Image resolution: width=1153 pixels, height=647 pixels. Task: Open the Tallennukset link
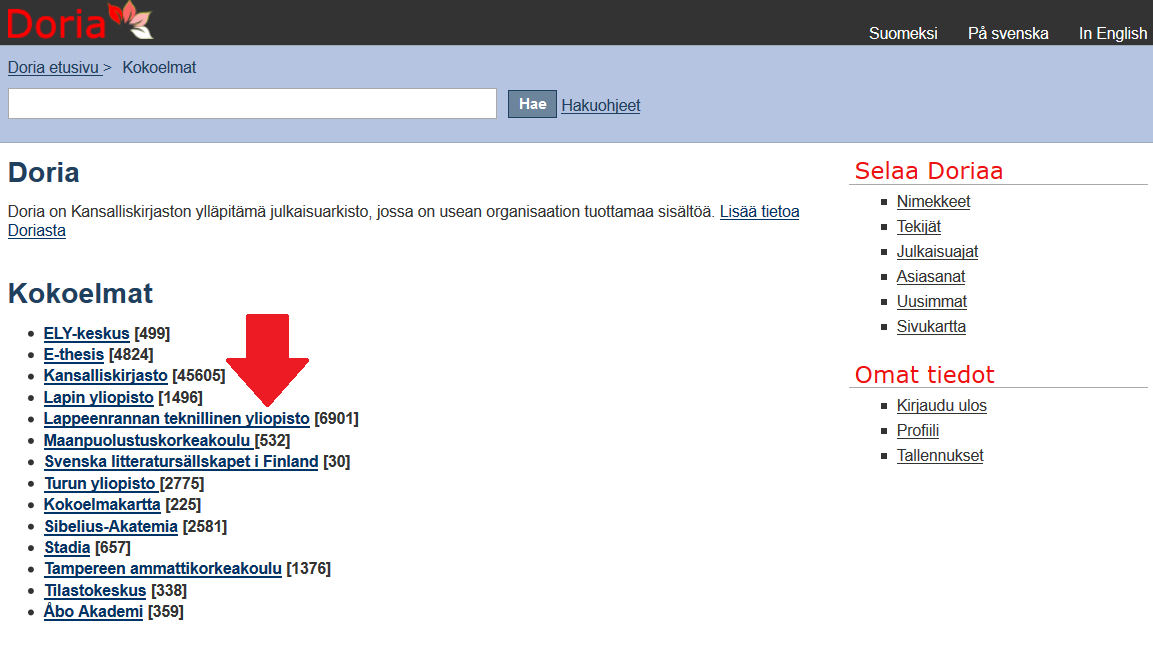[x=940, y=456]
